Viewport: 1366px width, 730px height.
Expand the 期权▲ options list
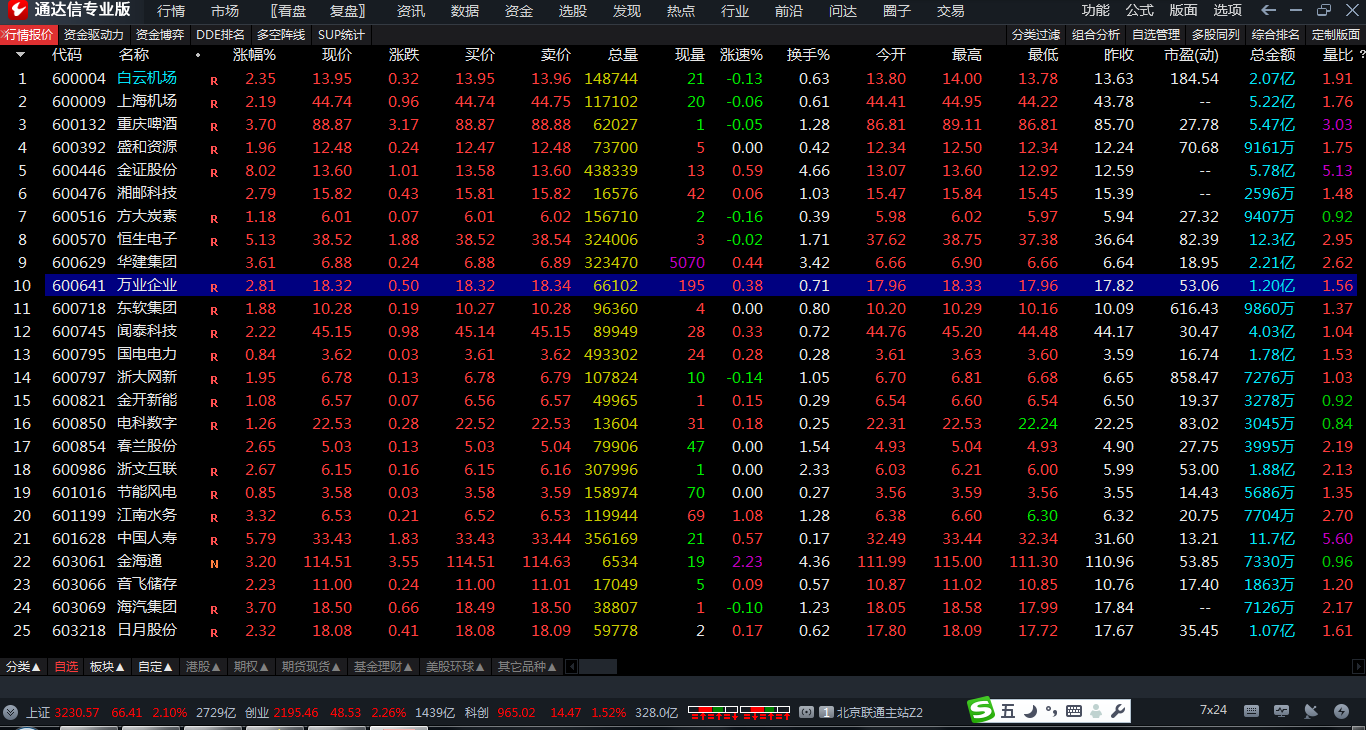tap(251, 666)
